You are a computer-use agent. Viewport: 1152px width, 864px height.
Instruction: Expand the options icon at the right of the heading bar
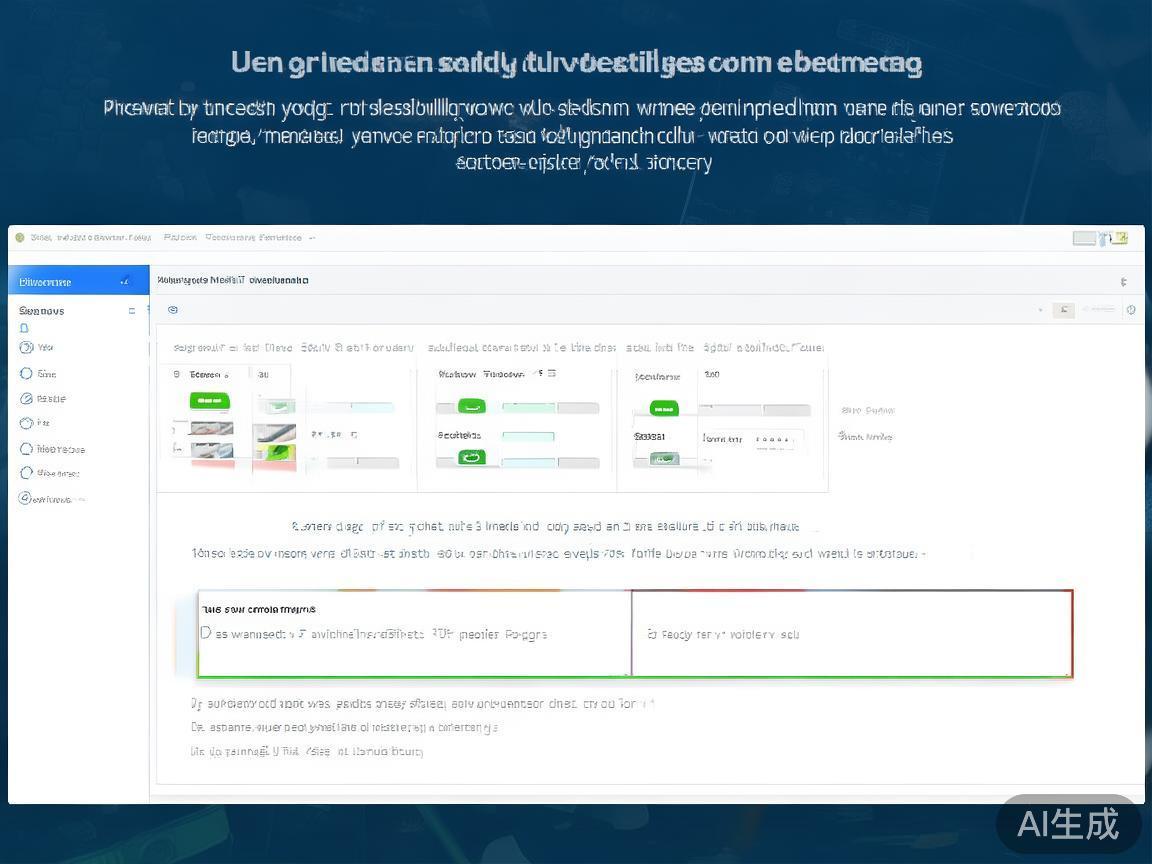click(1123, 282)
